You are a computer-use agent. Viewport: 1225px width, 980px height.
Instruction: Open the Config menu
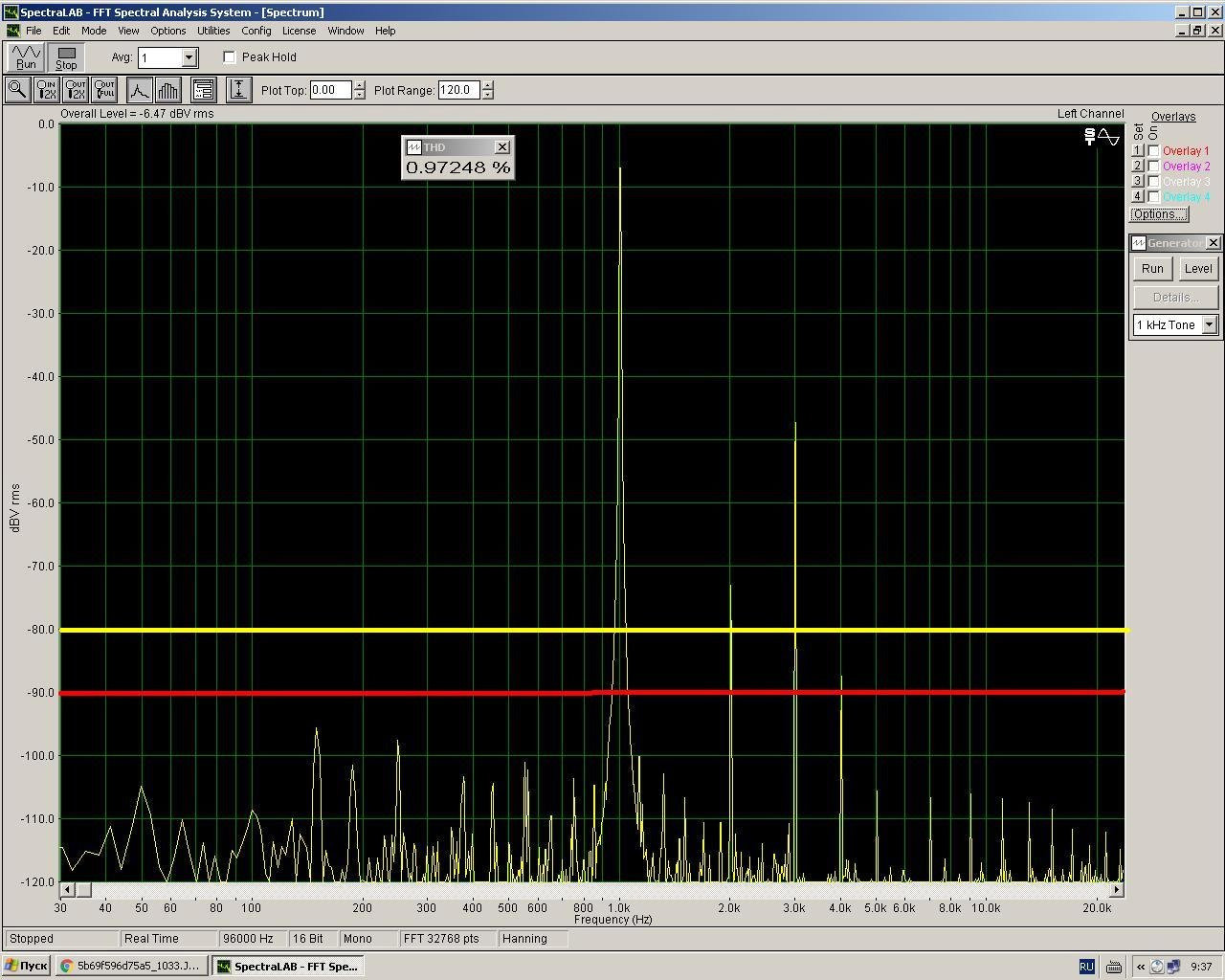point(256,31)
